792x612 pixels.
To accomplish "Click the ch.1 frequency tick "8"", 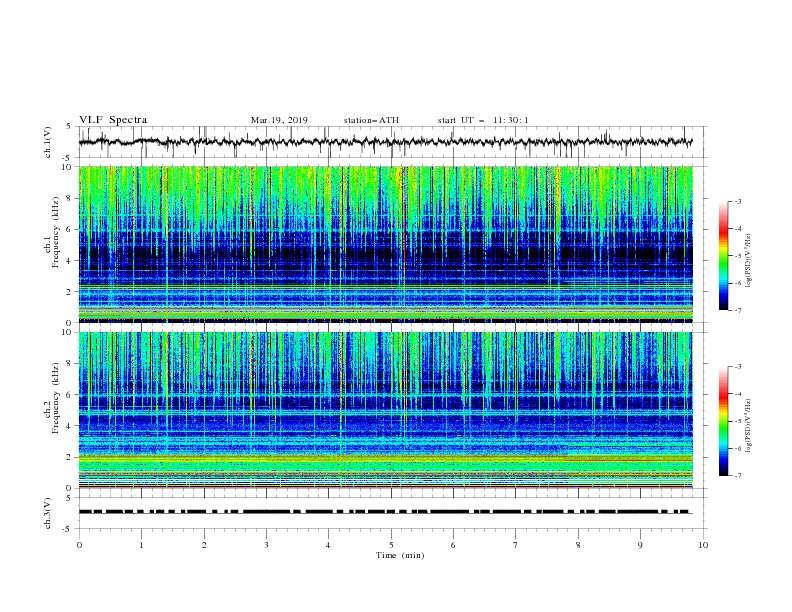I will click(x=70, y=198).
